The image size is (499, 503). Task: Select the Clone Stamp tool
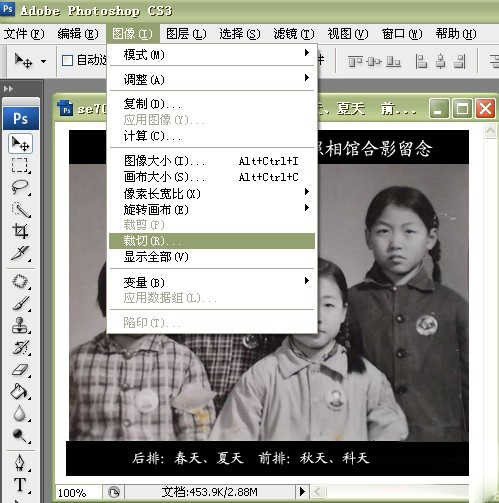pos(20,325)
